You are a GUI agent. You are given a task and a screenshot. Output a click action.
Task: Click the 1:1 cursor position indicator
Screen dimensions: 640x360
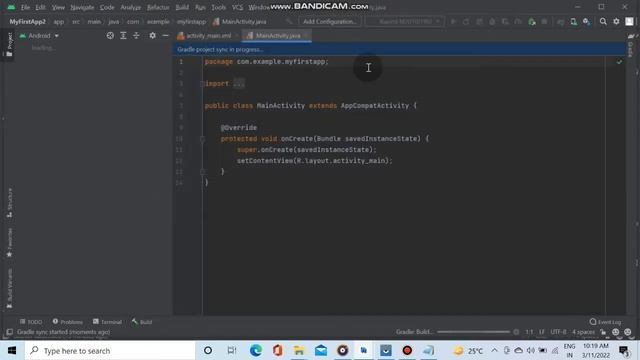point(529,332)
